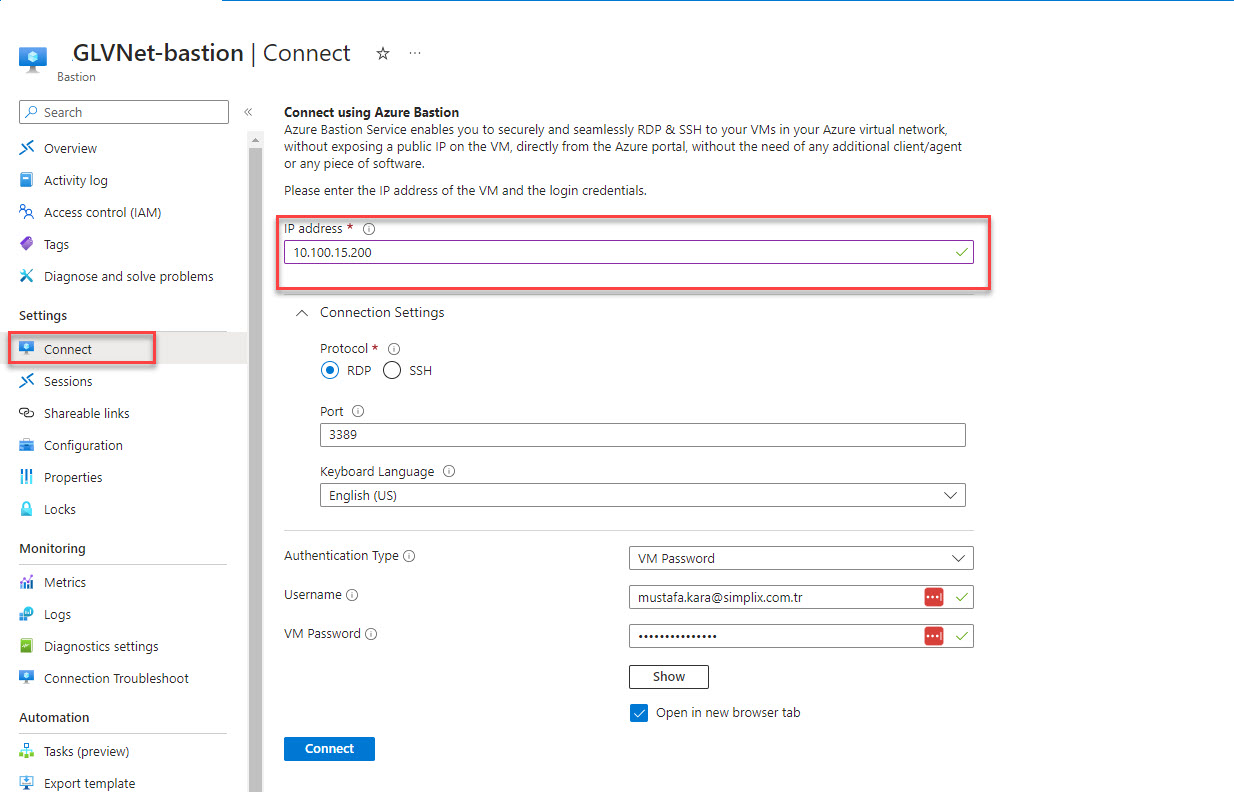The height and width of the screenshot is (792, 1234).
Task: Open the more options ellipsis menu
Action: click(x=415, y=54)
